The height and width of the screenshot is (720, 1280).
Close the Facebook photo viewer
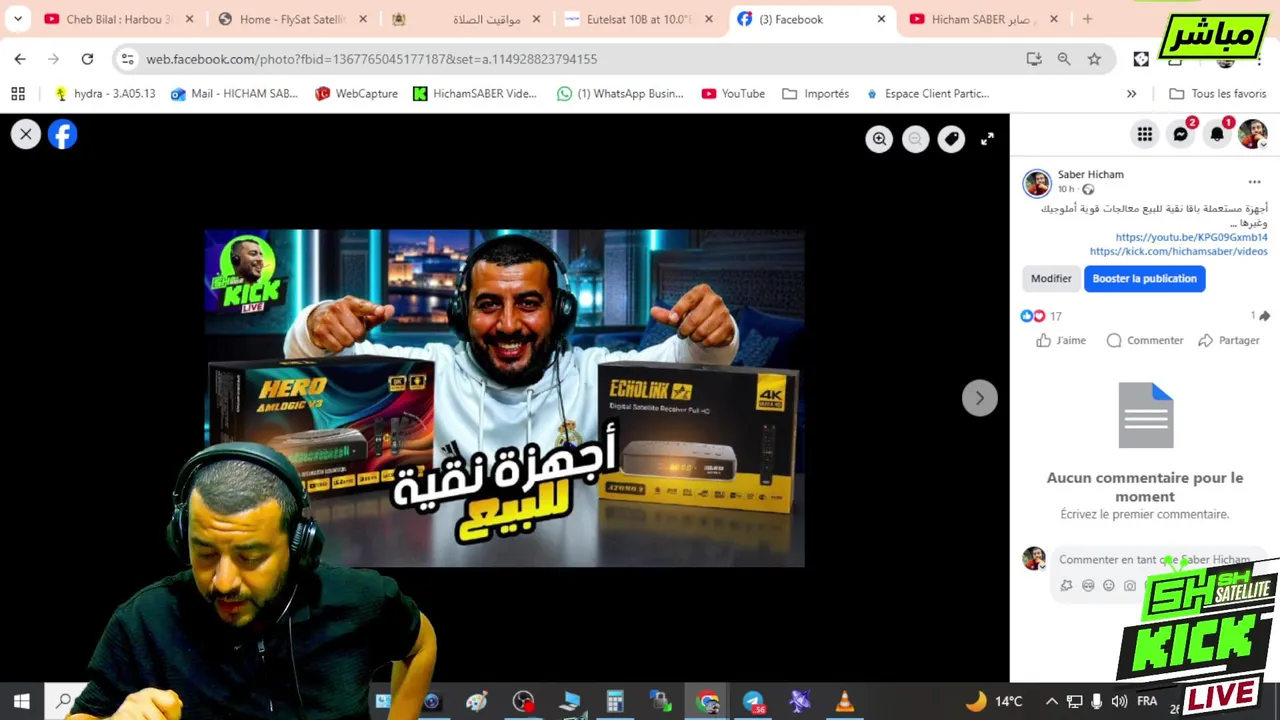pyautogui.click(x=26, y=134)
